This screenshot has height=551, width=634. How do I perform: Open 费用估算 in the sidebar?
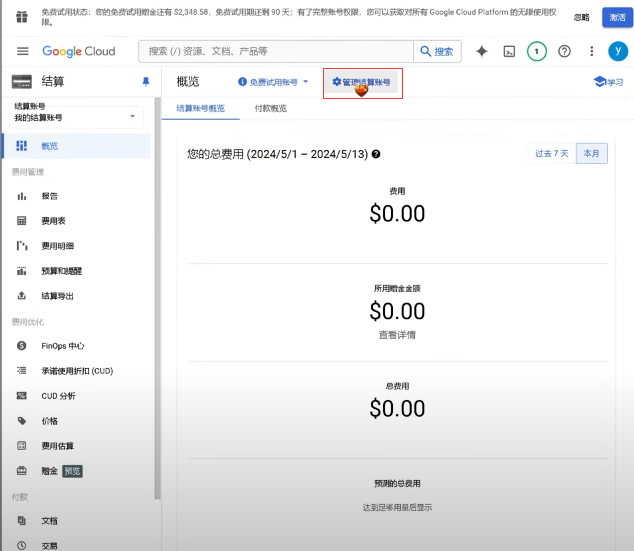pos(57,446)
